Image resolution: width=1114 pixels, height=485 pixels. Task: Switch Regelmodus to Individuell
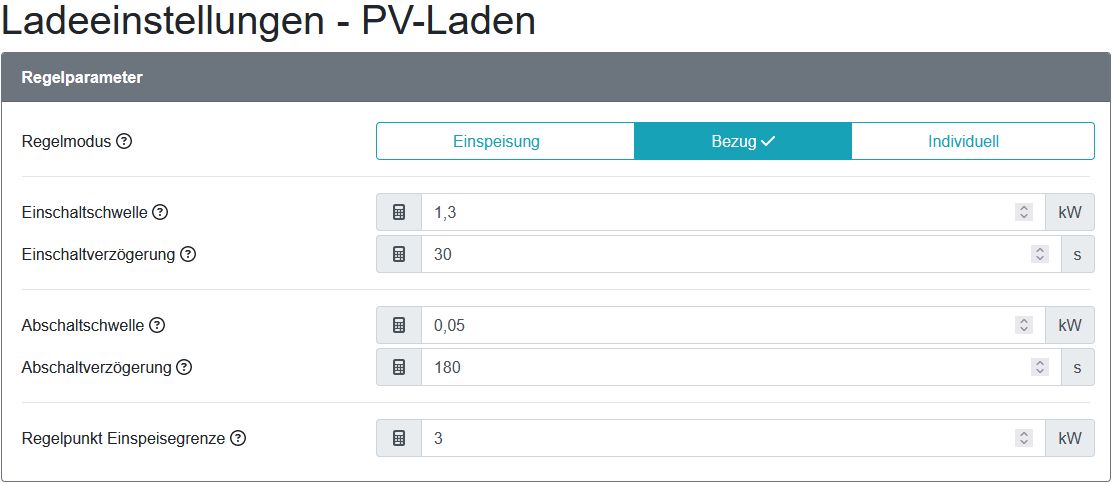pos(963,141)
